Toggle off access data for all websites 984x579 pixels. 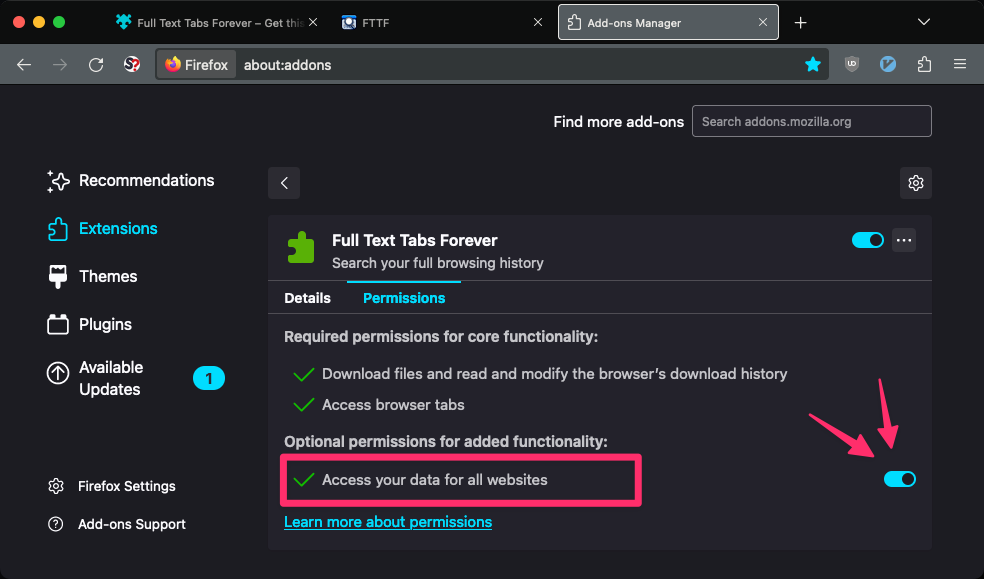pyautogui.click(x=899, y=480)
